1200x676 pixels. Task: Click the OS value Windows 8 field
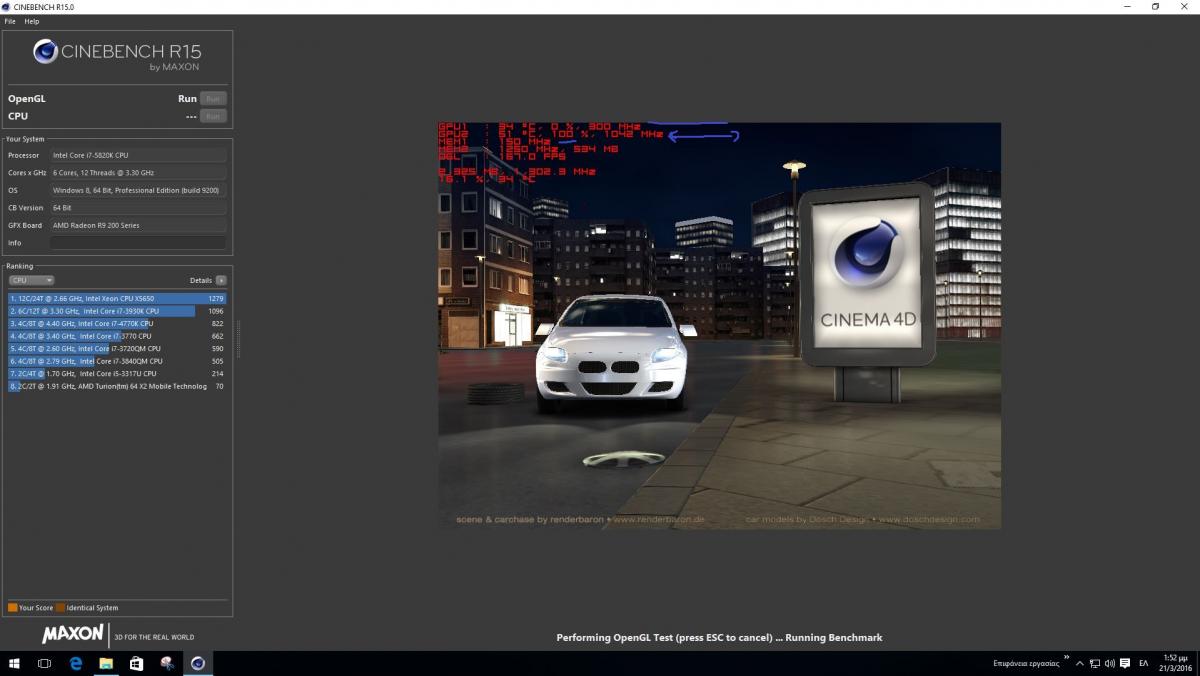click(x=138, y=190)
